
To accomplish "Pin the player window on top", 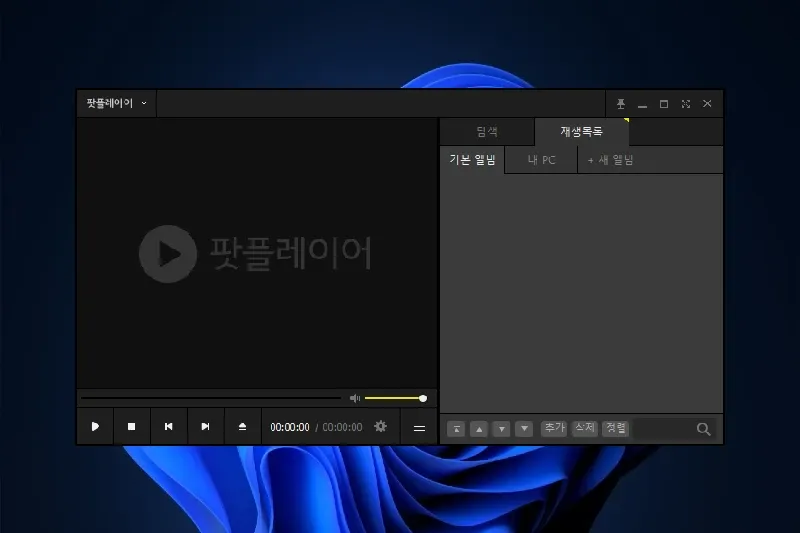I will click(x=620, y=104).
